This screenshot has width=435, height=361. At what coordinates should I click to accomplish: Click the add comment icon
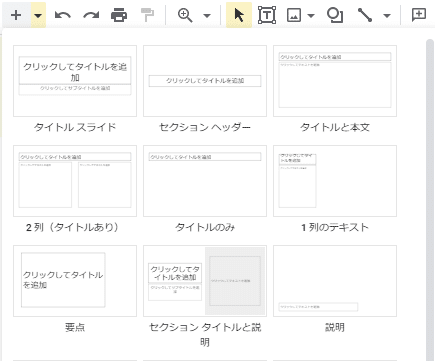coord(419,15)
